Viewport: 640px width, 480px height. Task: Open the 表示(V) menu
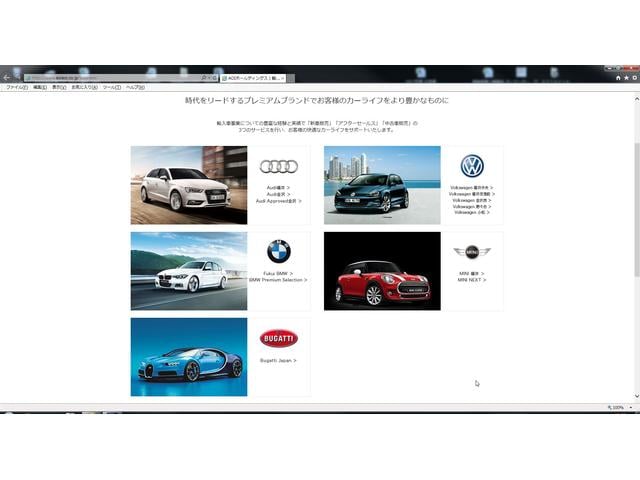point(59,87)
